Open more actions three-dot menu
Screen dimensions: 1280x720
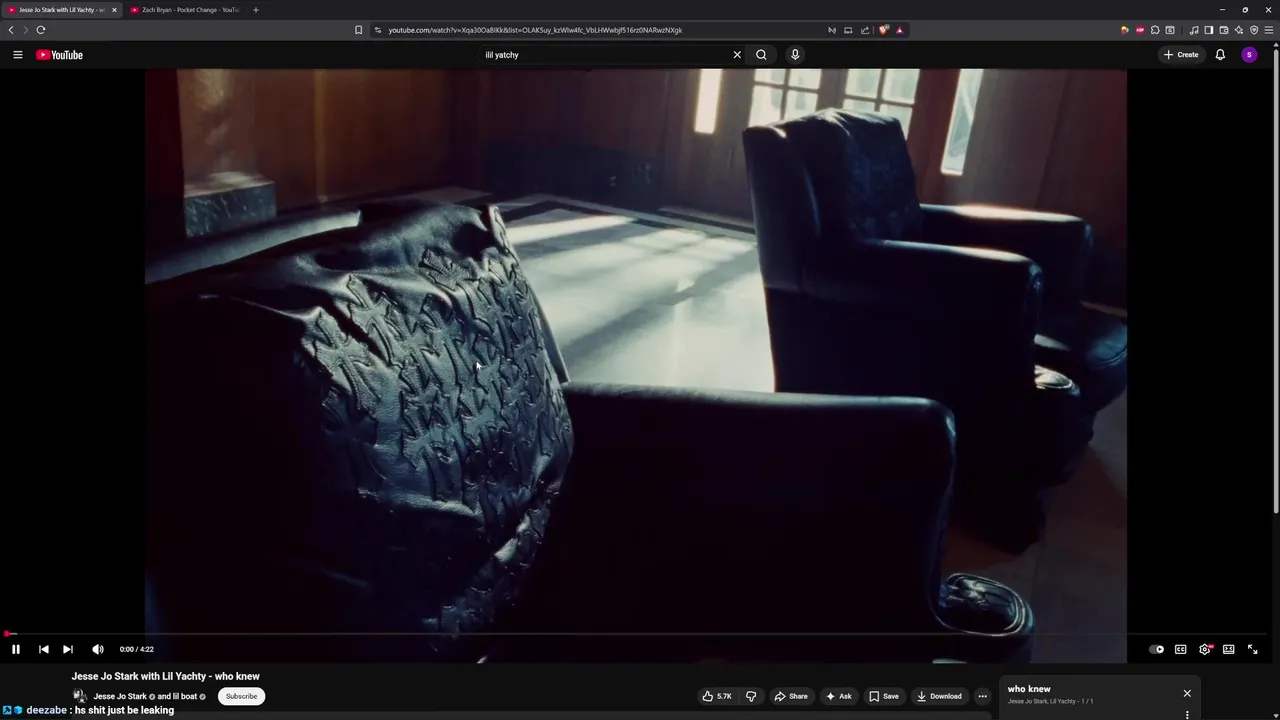pos(982,696)
